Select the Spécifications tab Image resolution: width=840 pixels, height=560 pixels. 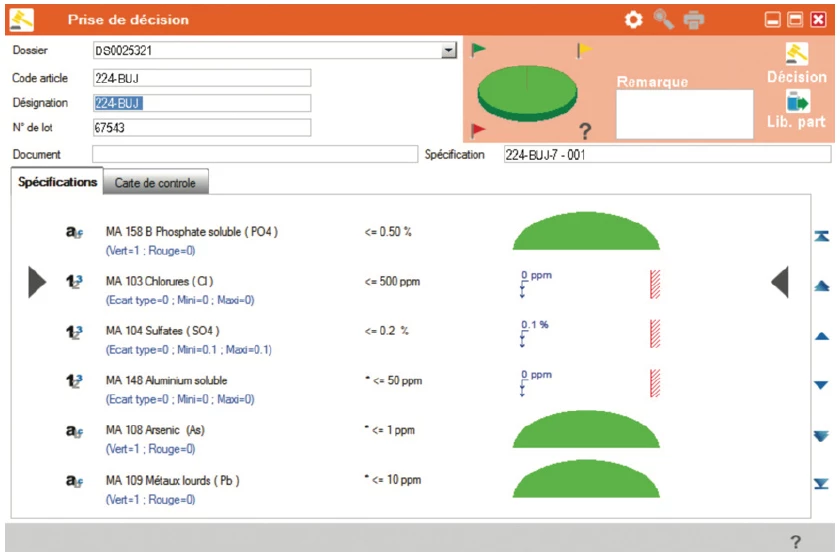[58, 183]
